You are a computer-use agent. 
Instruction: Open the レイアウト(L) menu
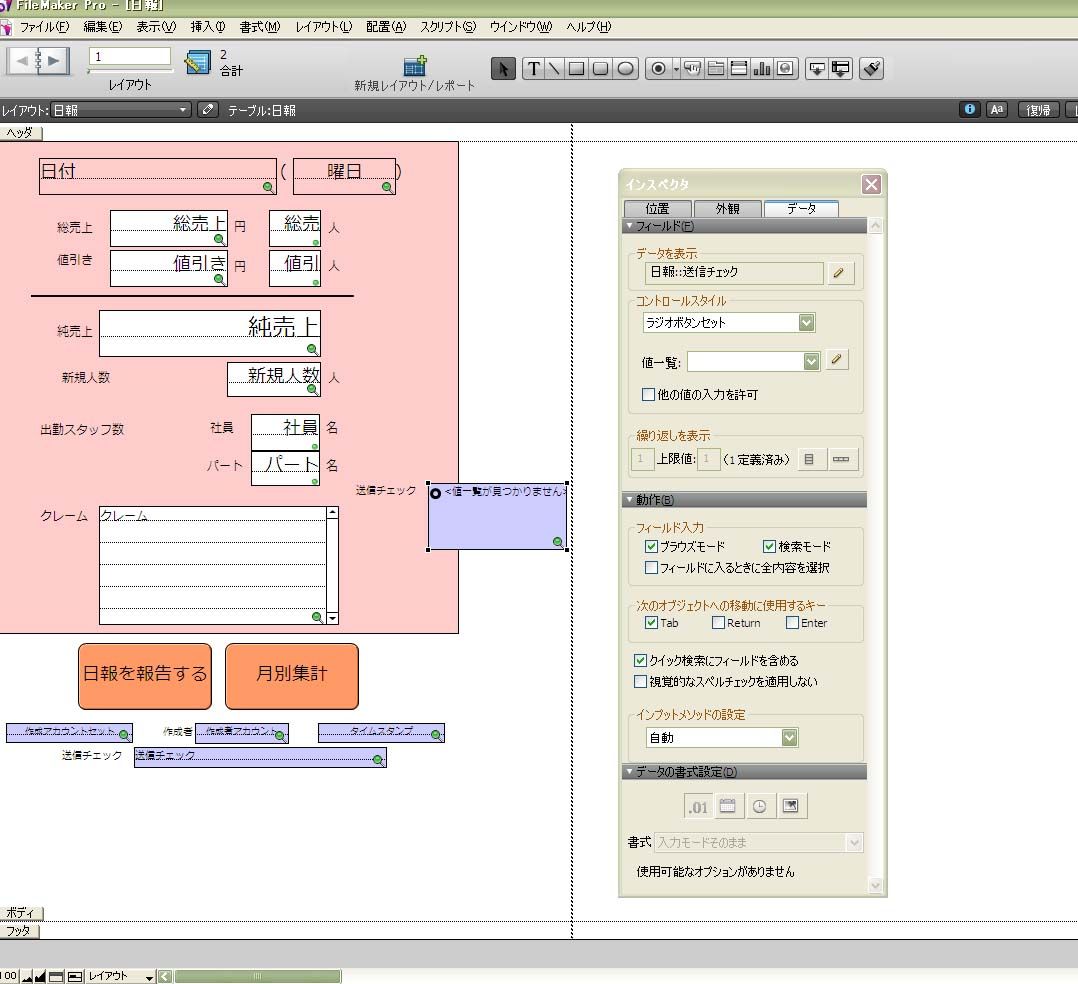point(323,27)
